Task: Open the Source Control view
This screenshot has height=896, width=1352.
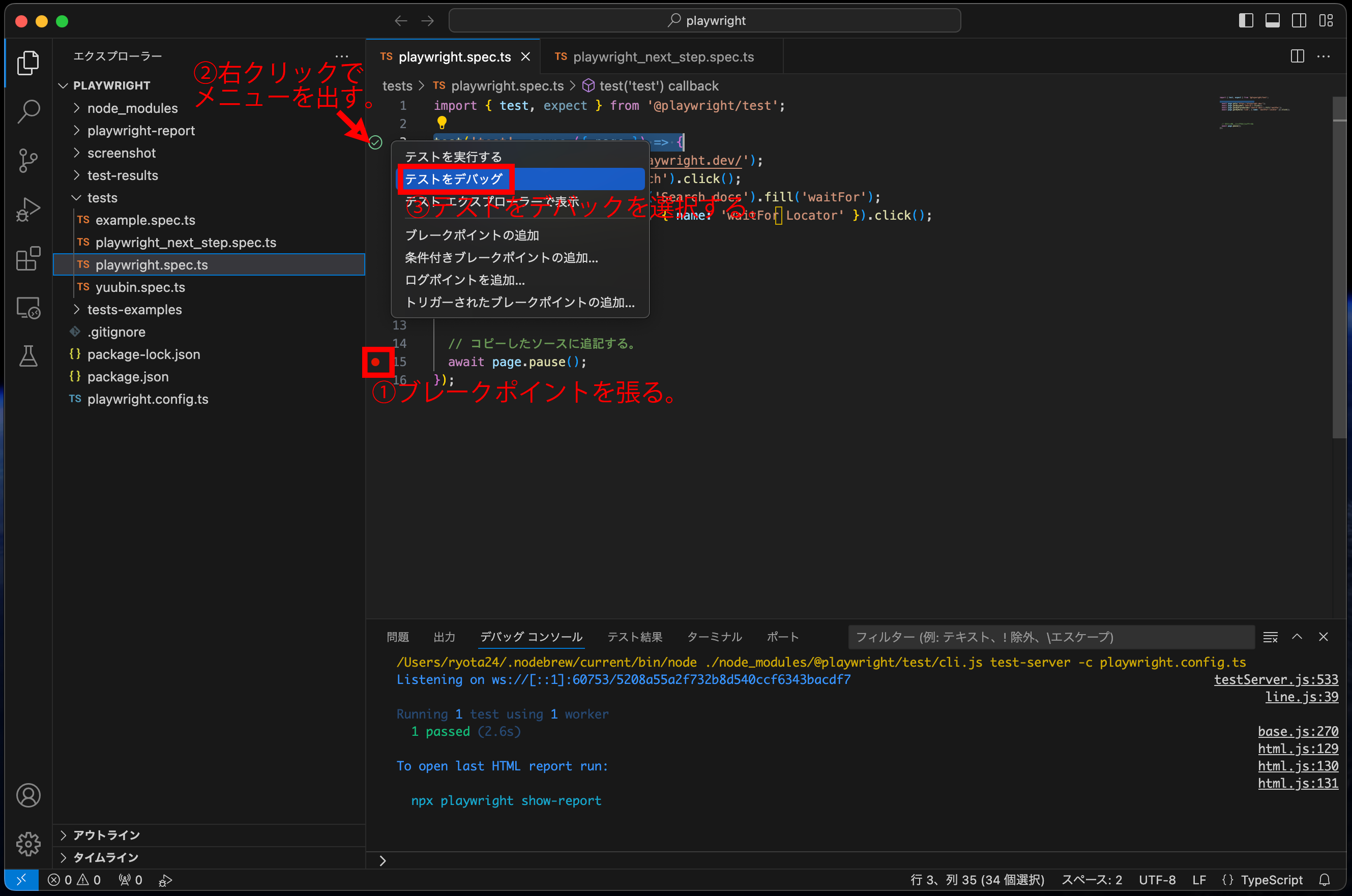Action: click(28, 161)
